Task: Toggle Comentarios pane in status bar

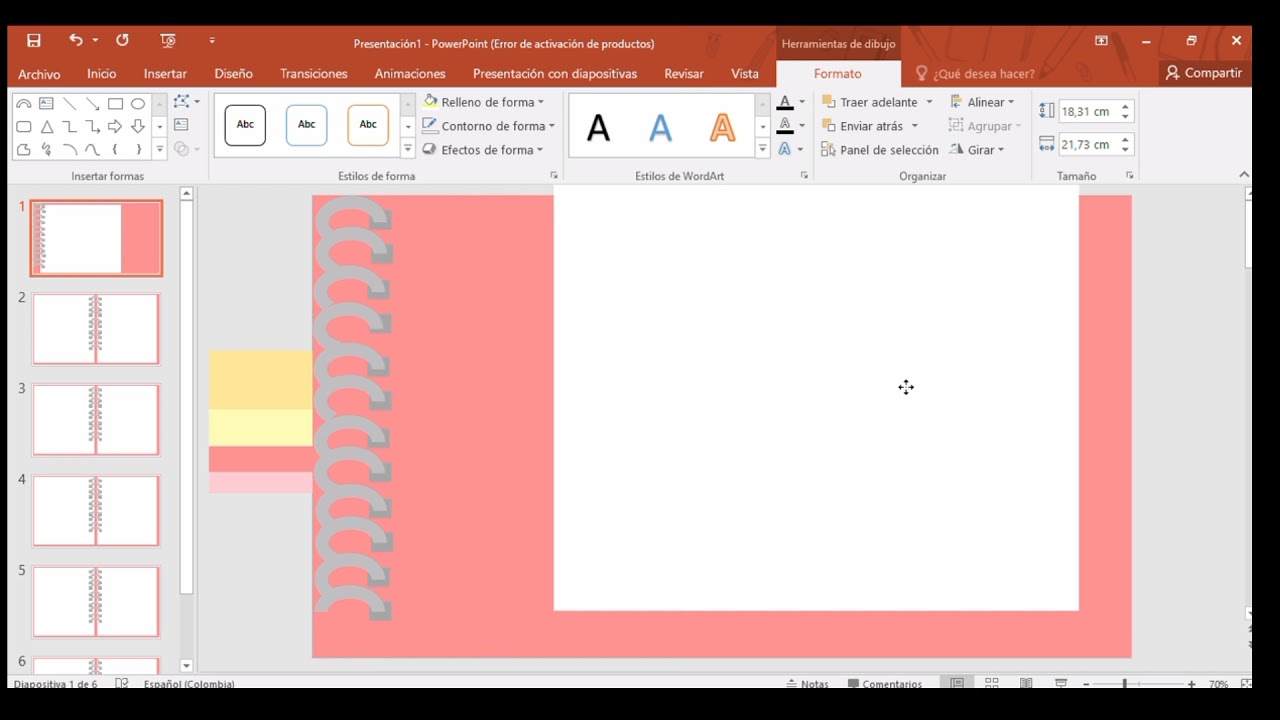Action: [x=885, y=684]
